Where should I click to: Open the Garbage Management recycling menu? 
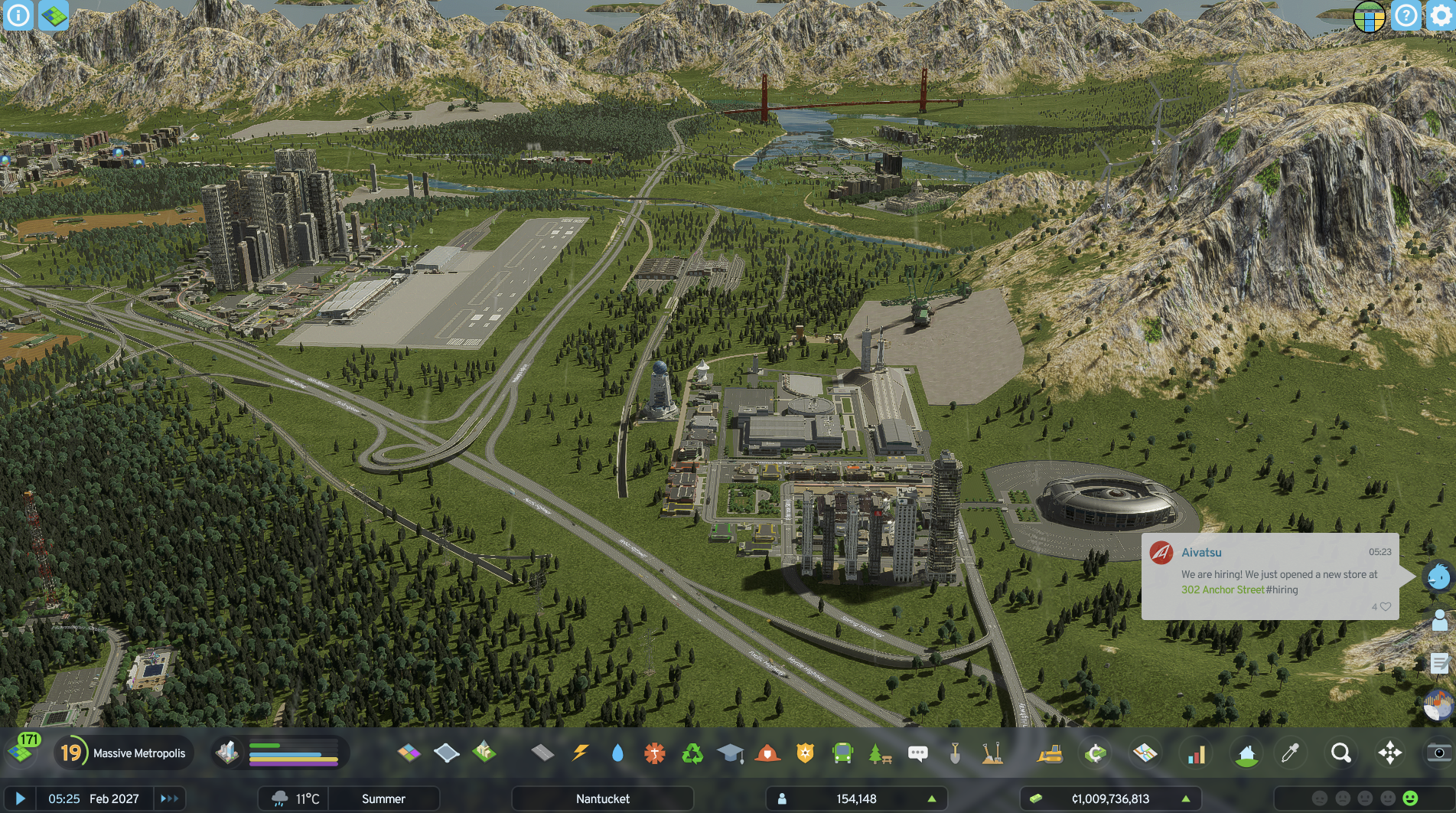coord(692,753)
